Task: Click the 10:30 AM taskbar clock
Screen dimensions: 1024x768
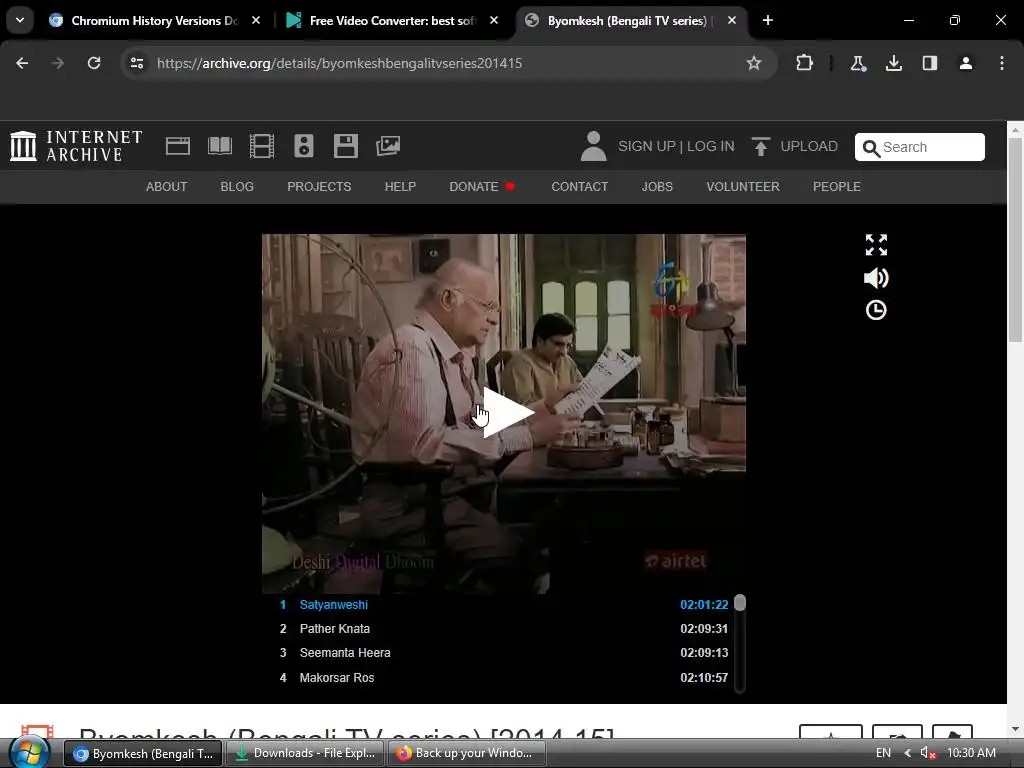Action: tap(971, 753)
